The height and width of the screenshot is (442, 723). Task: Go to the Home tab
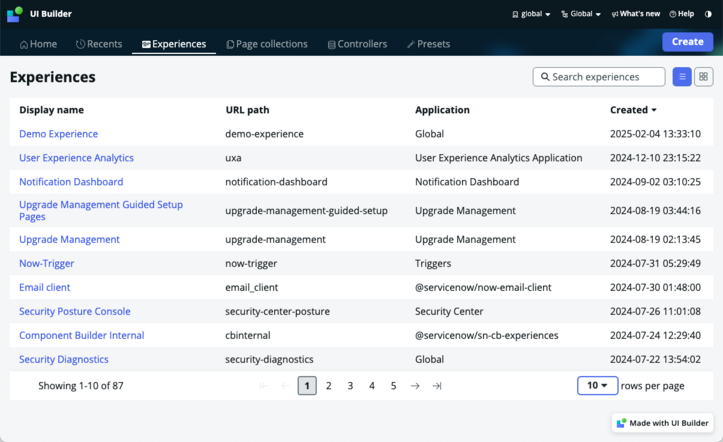point(38,44)
